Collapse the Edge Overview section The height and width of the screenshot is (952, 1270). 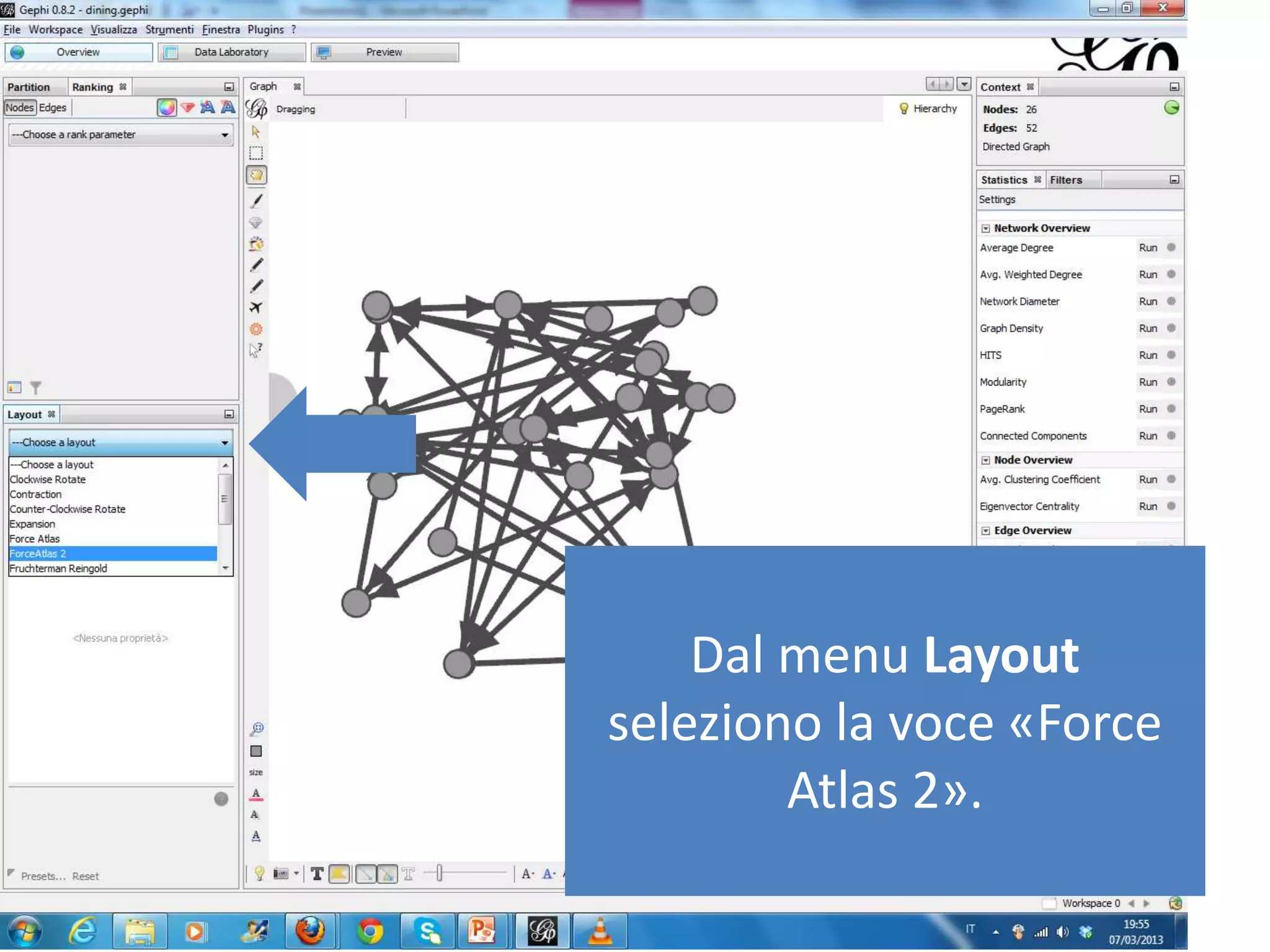(986, 531)
